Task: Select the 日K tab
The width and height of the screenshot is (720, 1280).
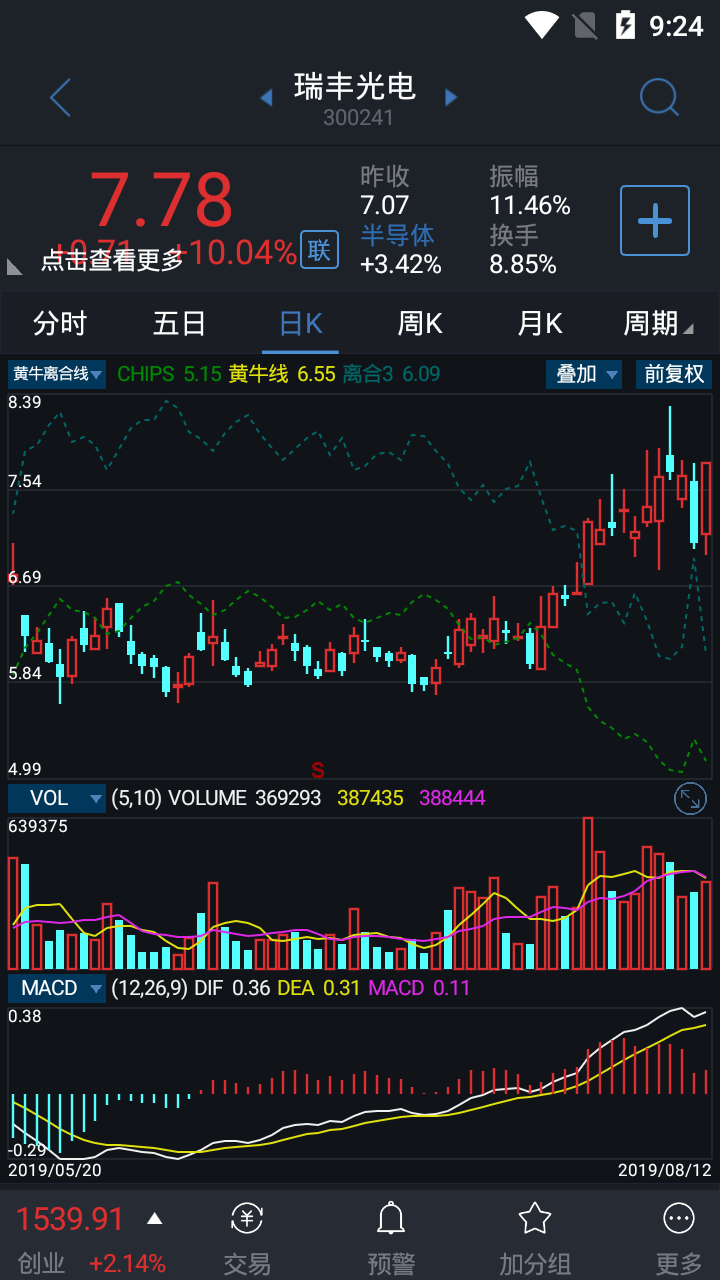Action: point(301,323)
